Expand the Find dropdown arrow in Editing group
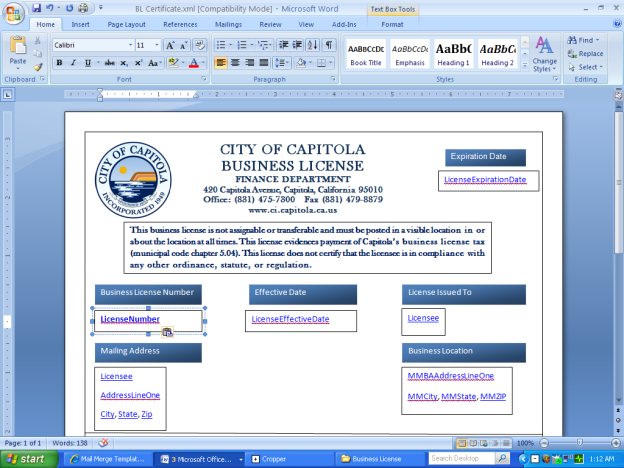 (598, 40)
